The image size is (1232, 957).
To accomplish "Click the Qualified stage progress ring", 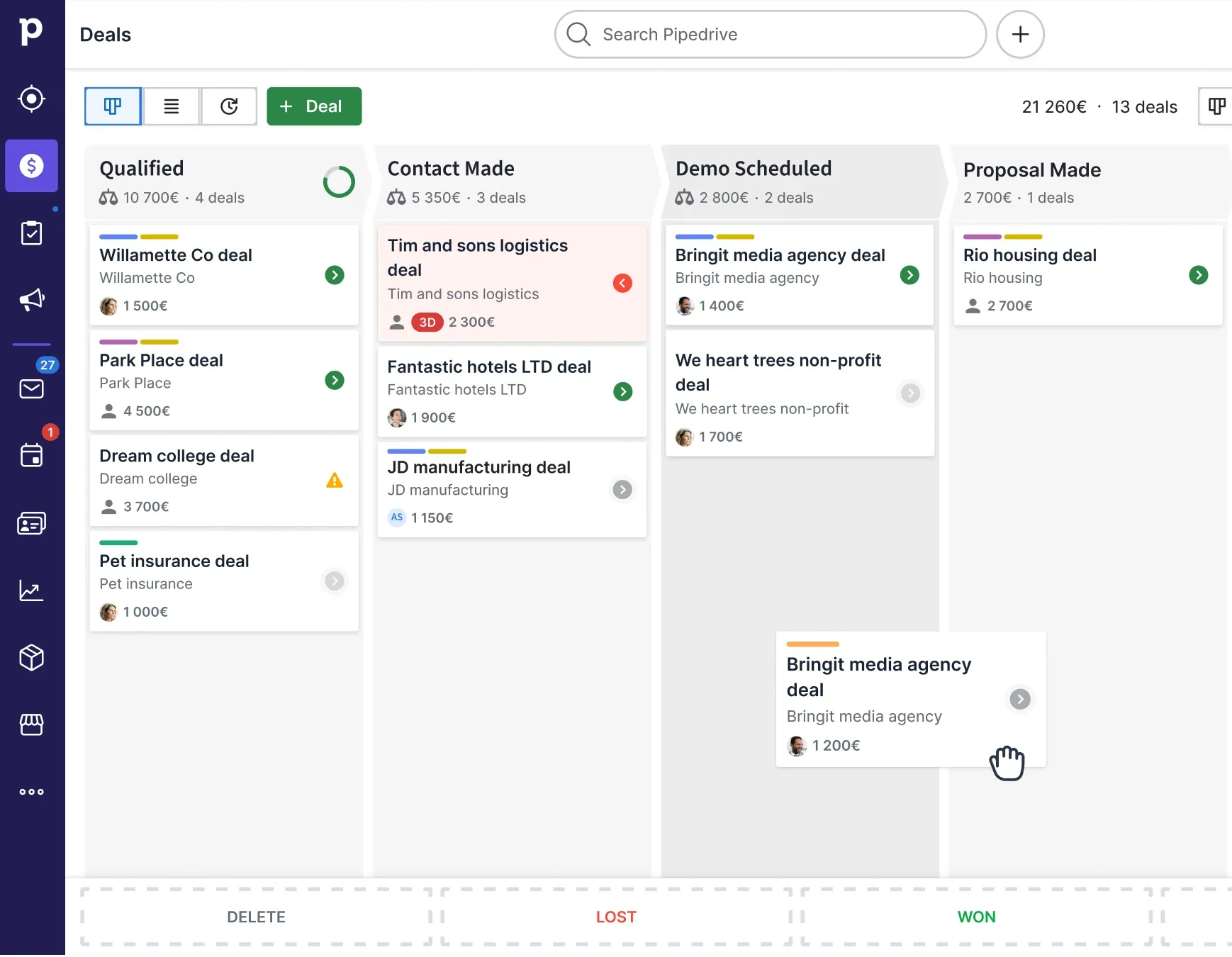I will [339, 182].
